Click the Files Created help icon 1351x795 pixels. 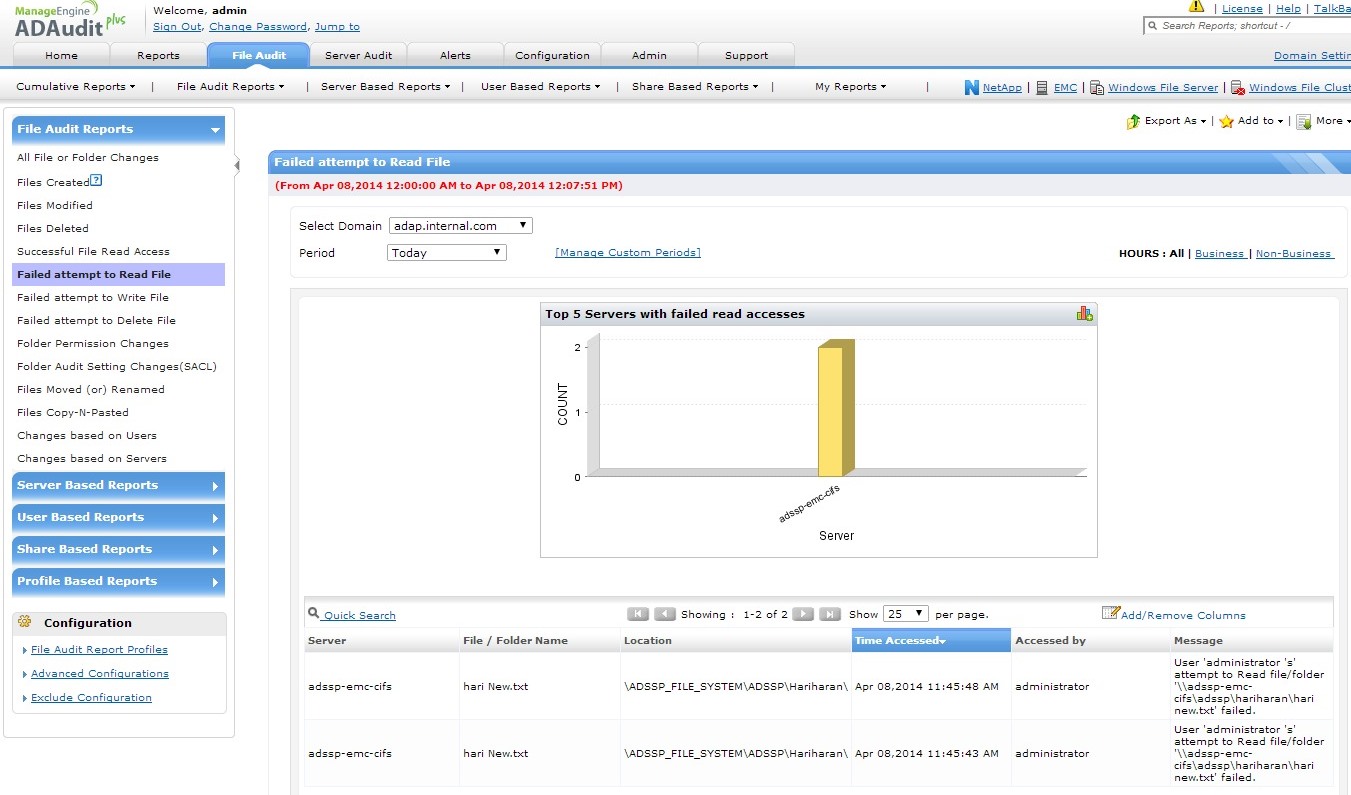[x=96, y=181]
